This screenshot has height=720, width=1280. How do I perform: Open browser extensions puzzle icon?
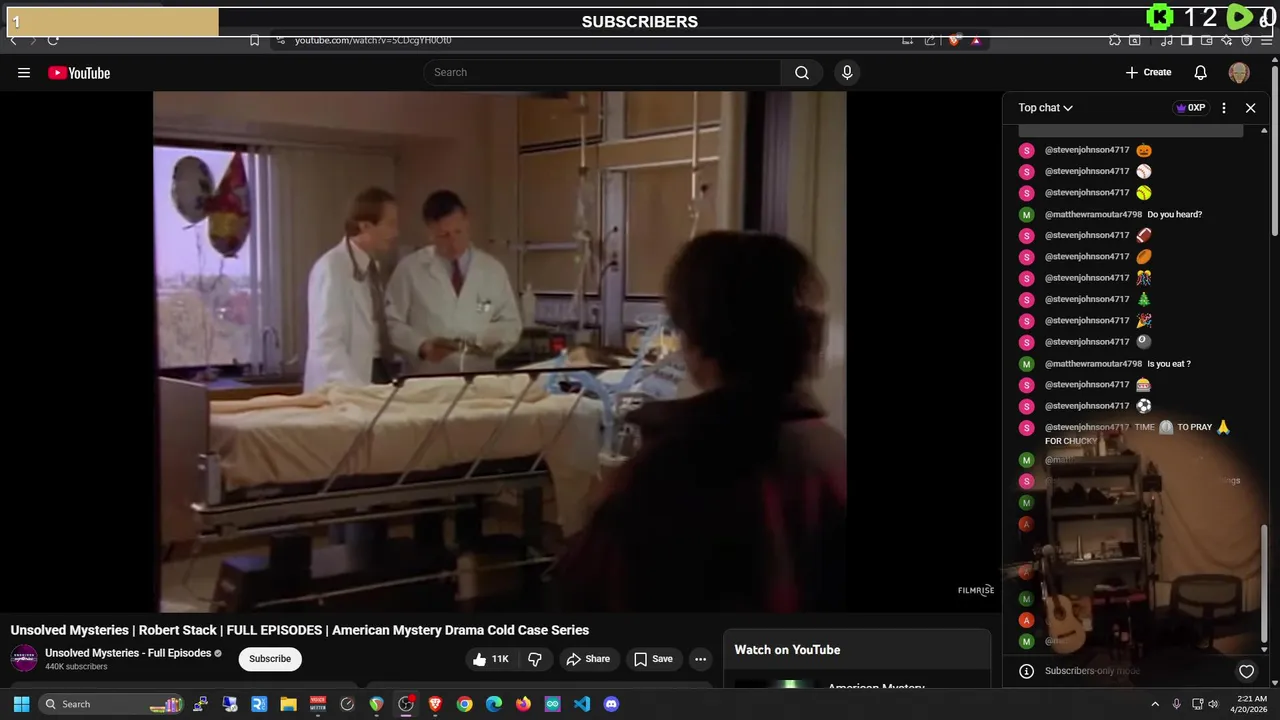tap(1115, 40)
